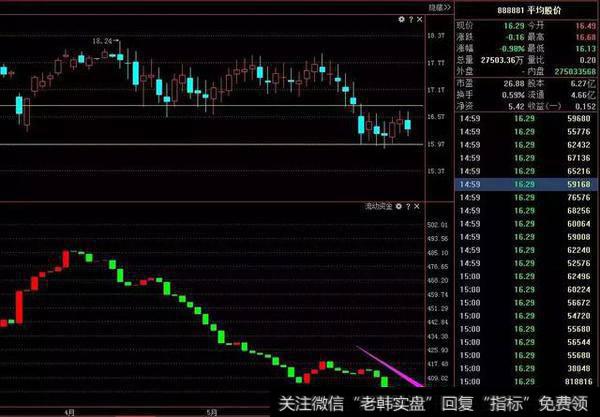
Task: Select the tick row with volume 67136
Action: coord(526,158)
